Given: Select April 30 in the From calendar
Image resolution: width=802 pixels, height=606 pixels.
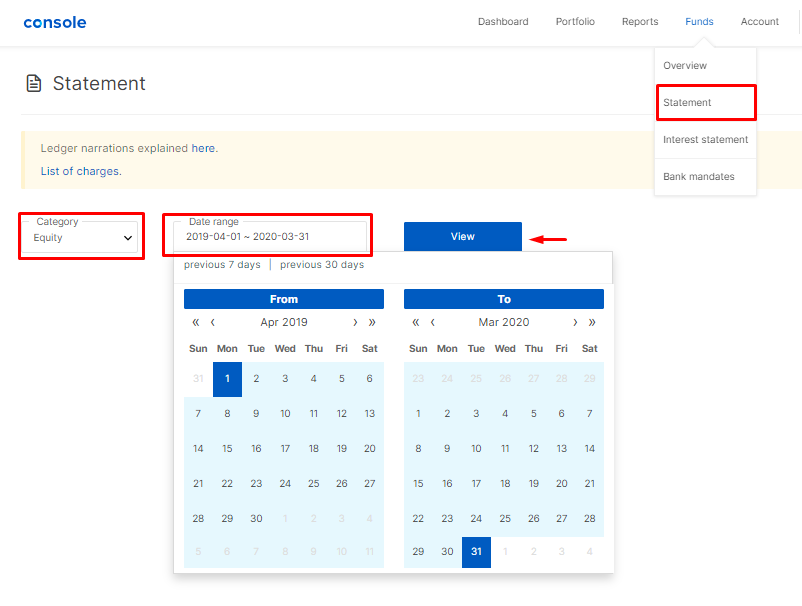Looking at the screenshot, I should pyautogui.click(x=256, y=519).
